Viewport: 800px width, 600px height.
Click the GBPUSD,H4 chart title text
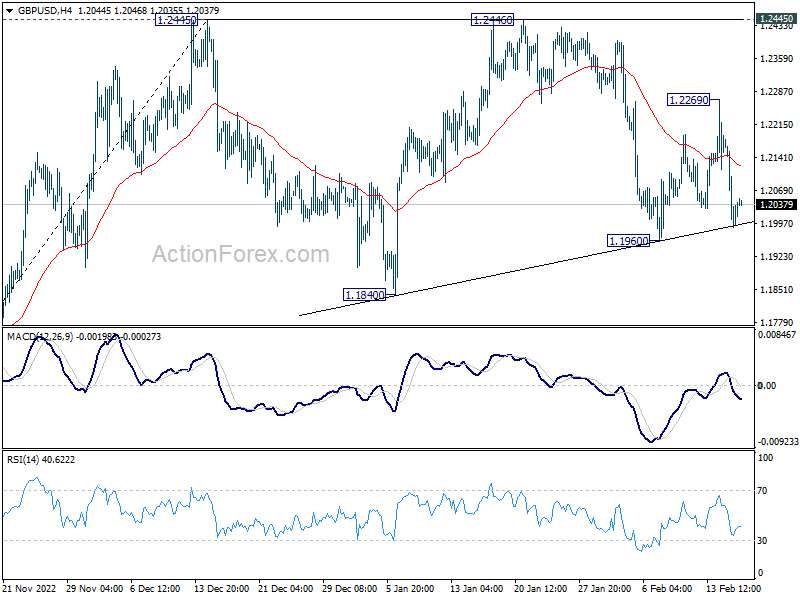point(45,10)
